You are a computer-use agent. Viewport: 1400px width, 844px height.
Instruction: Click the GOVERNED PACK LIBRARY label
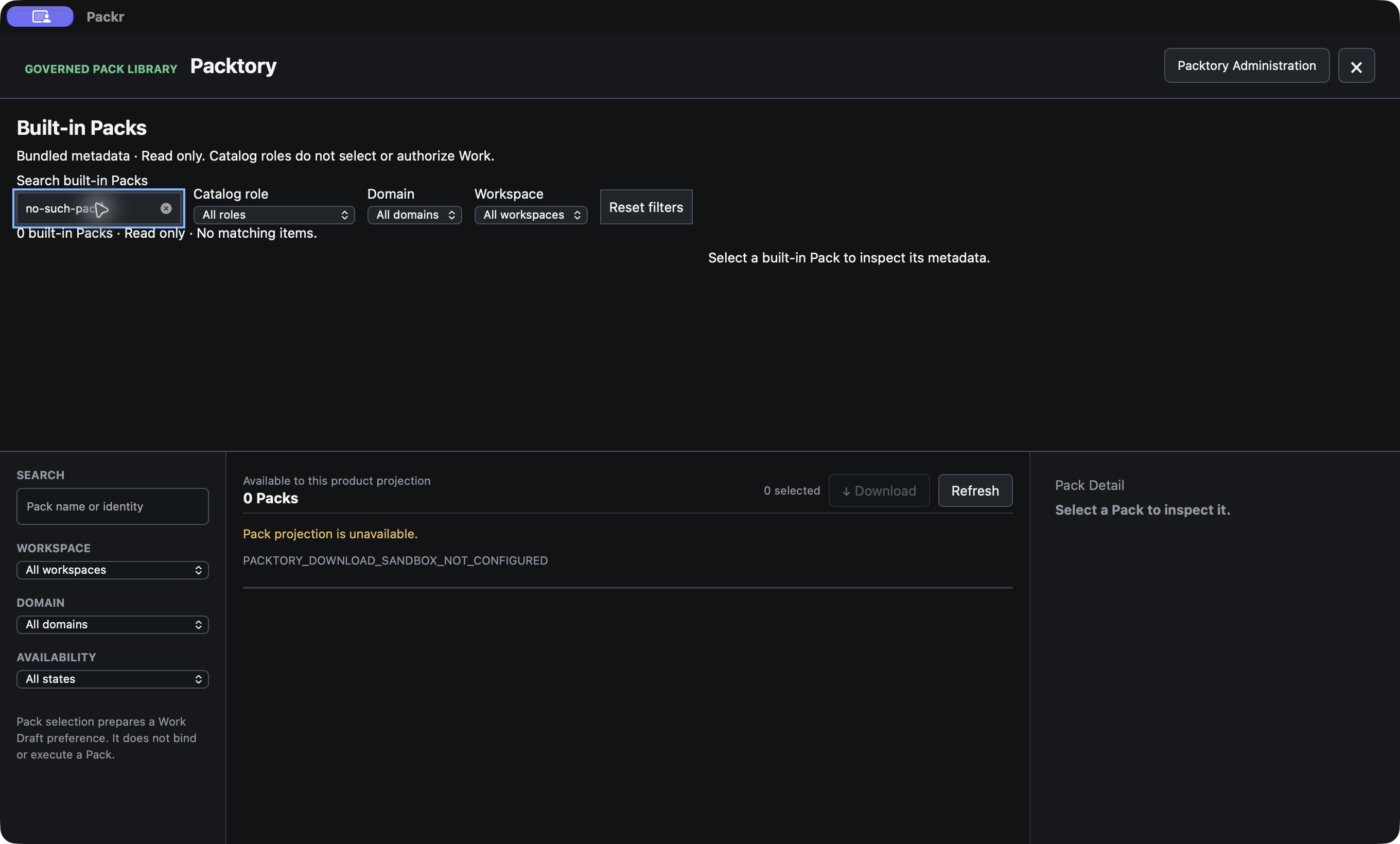coord(101,69)
